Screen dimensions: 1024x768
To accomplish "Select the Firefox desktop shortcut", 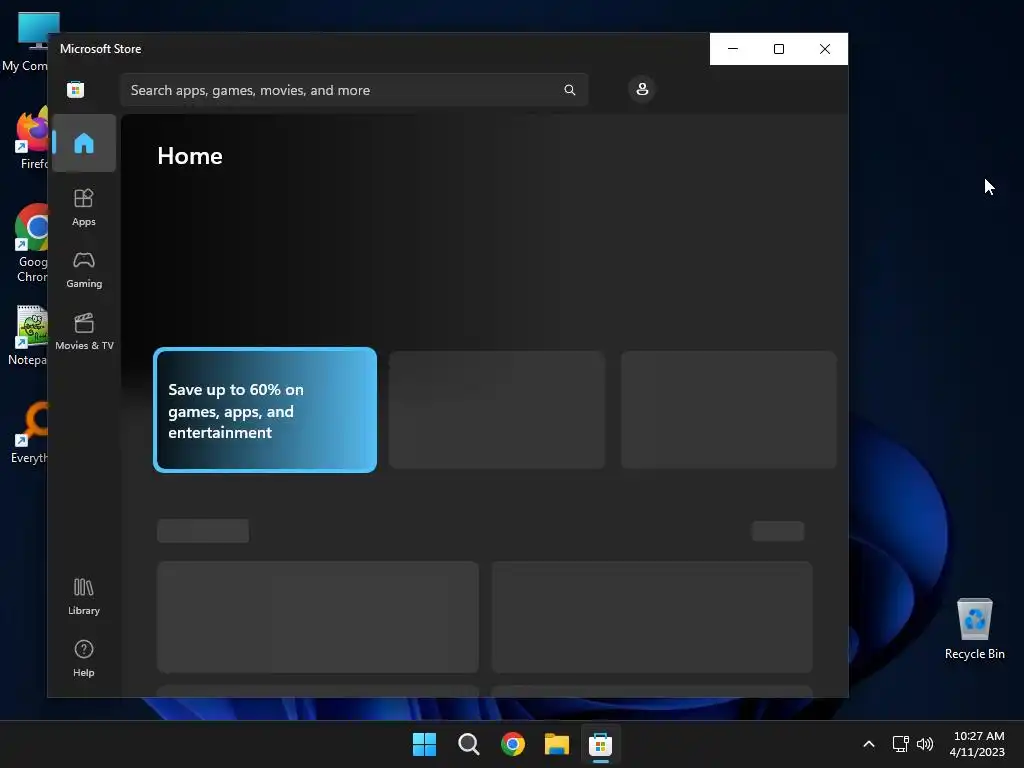I will (31, 139).
